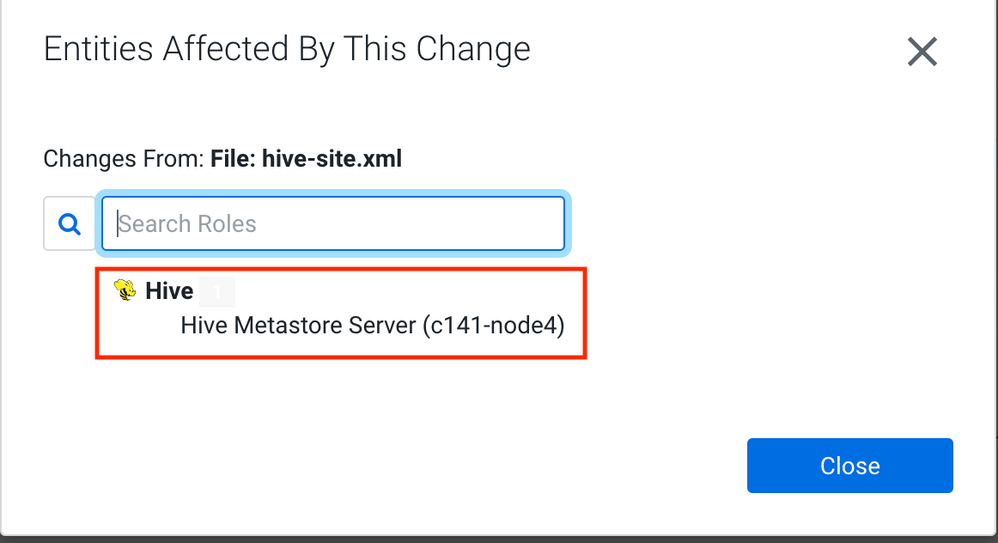Click the Hive bee service icon
The height and width of the screenshot is (543, 998).
(124, 291)
